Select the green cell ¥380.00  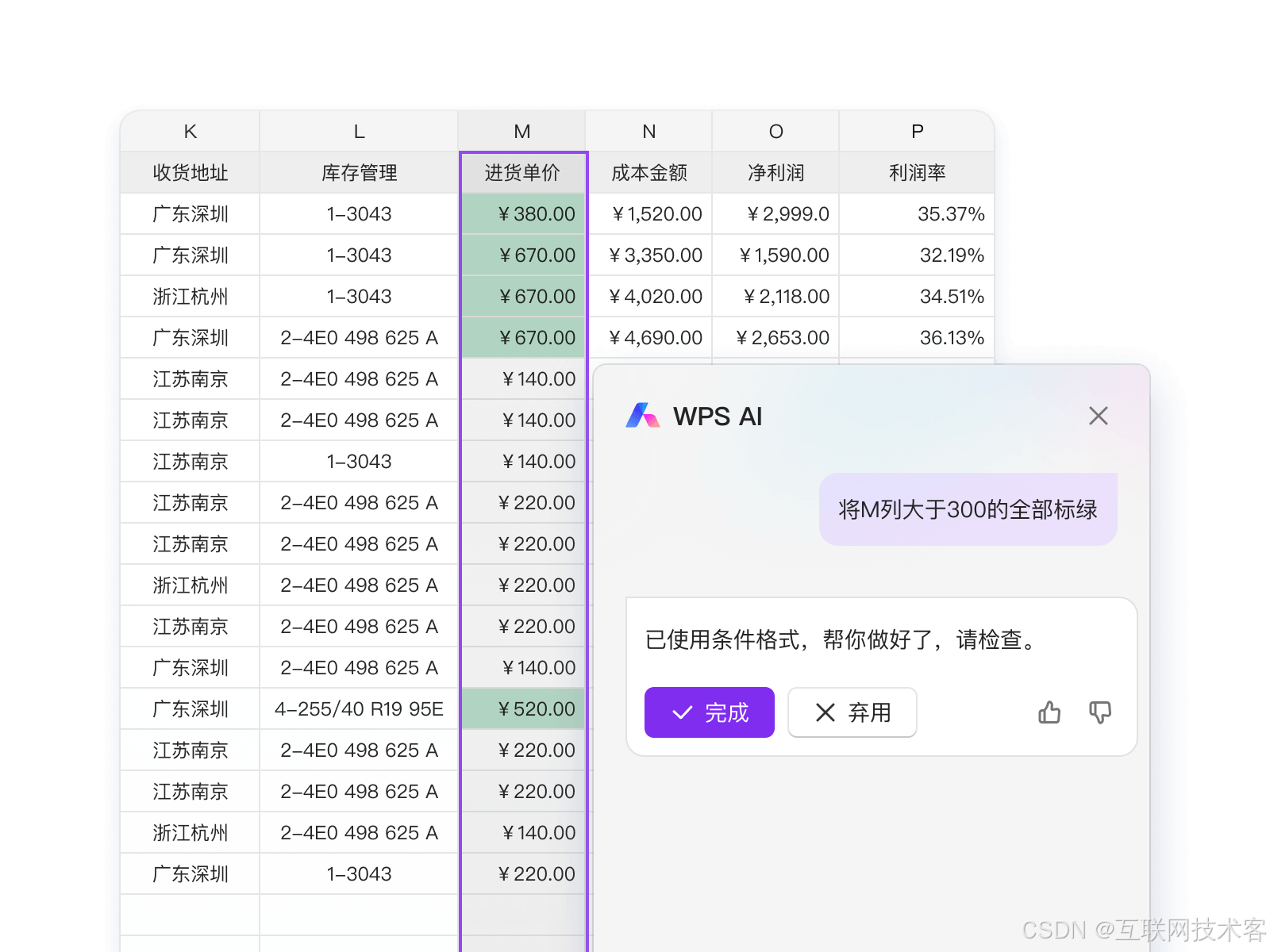point(523,214)
